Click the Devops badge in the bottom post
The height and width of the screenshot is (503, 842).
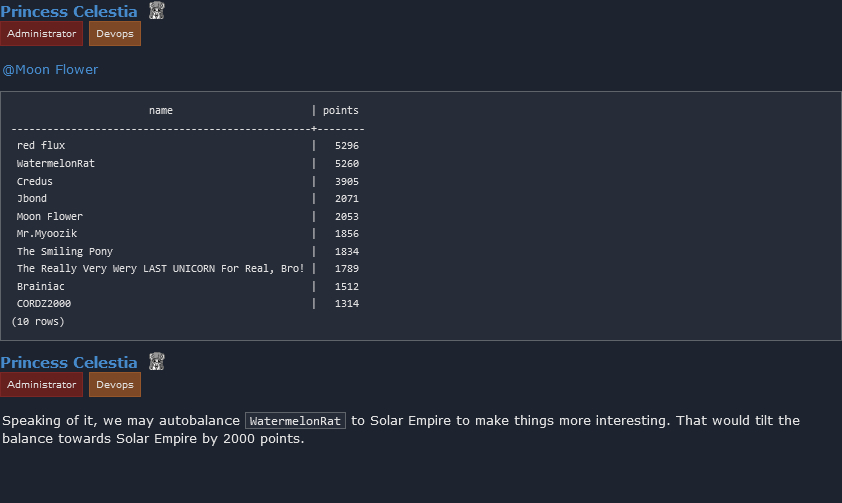coord(115,385)
